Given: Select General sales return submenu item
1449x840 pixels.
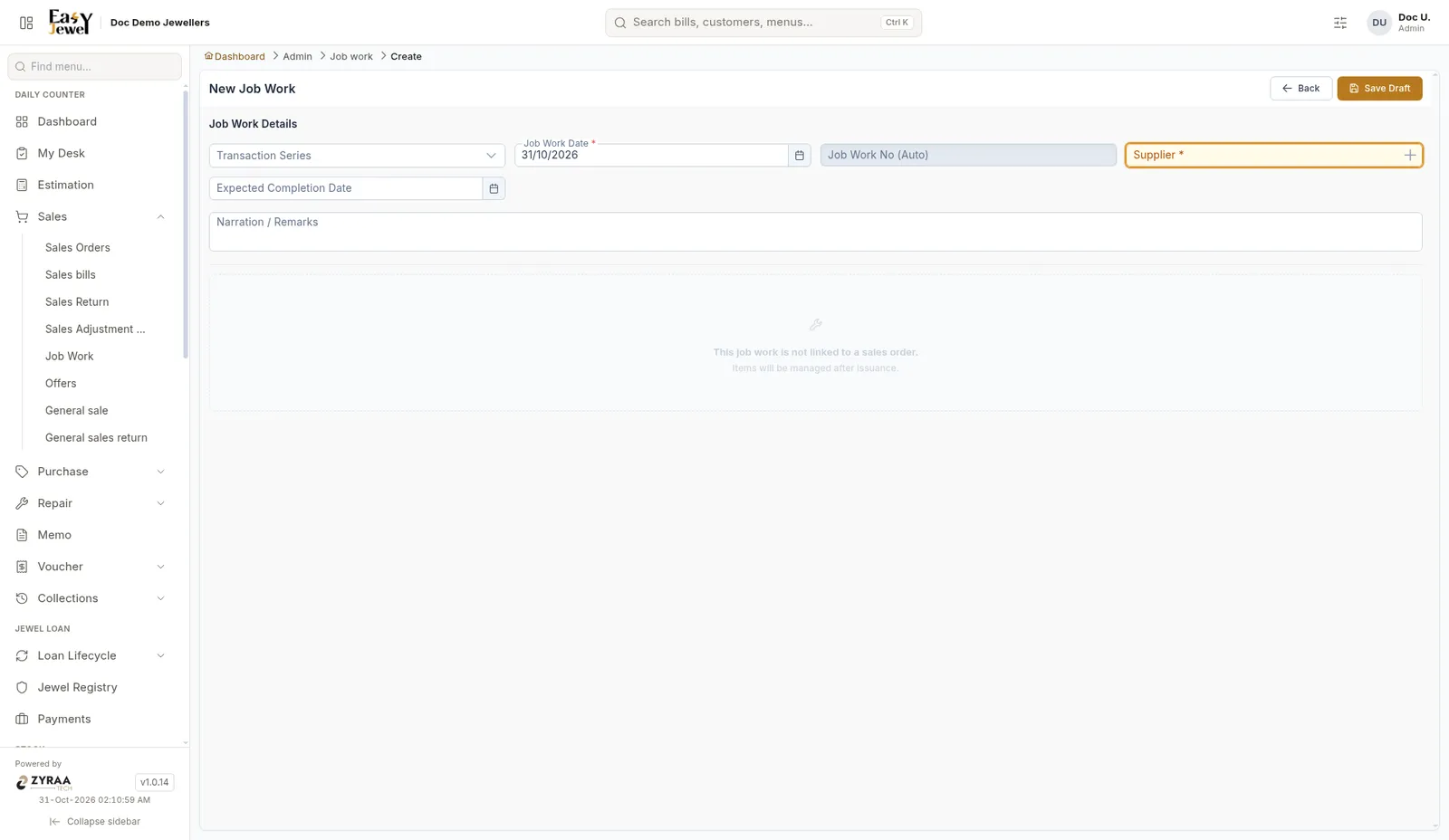Looking at the screenshot, I should pyautogui.click(x=96, y=437).
